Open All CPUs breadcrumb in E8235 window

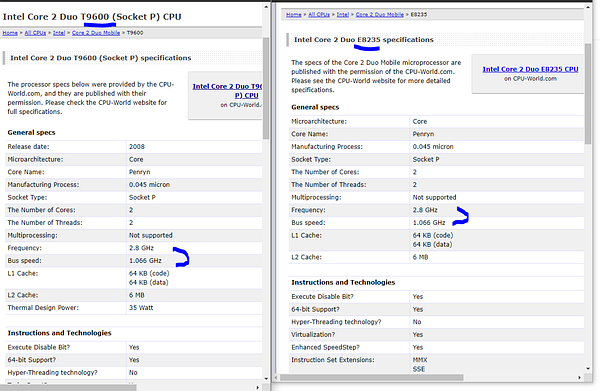point(319,15)
